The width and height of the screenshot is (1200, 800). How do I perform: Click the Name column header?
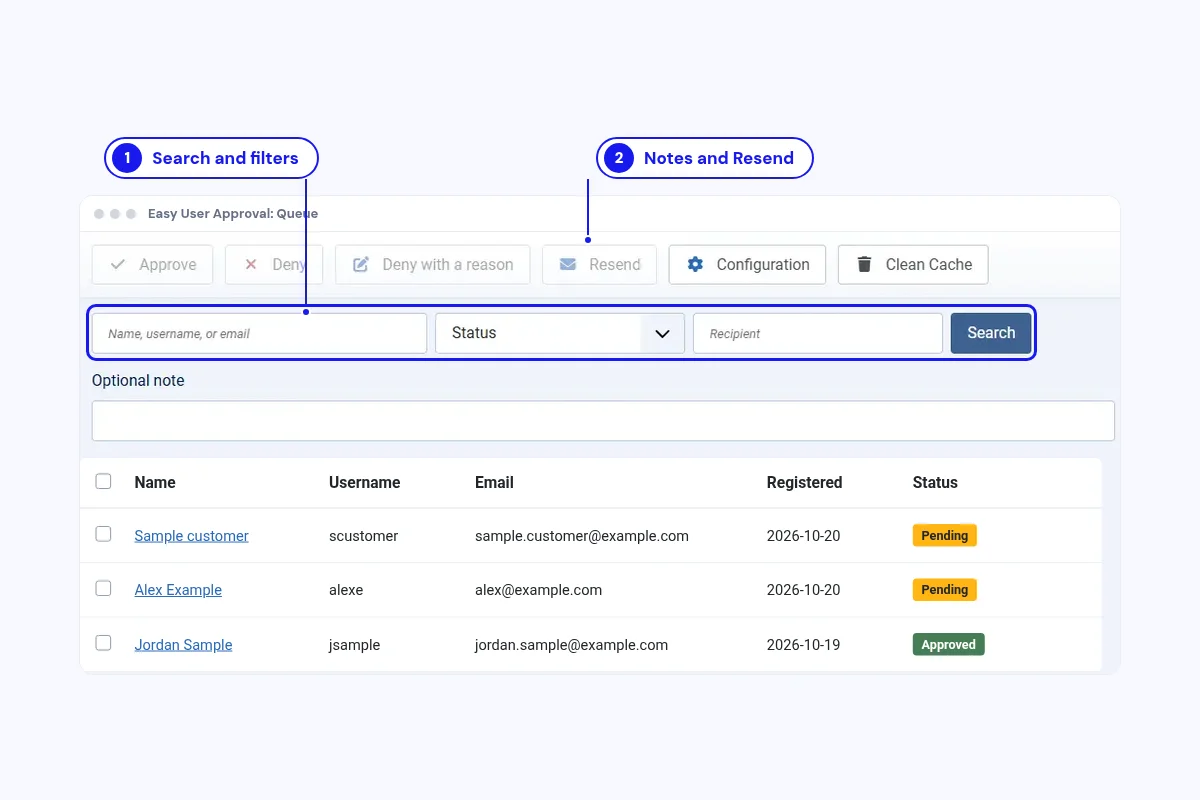155,482
